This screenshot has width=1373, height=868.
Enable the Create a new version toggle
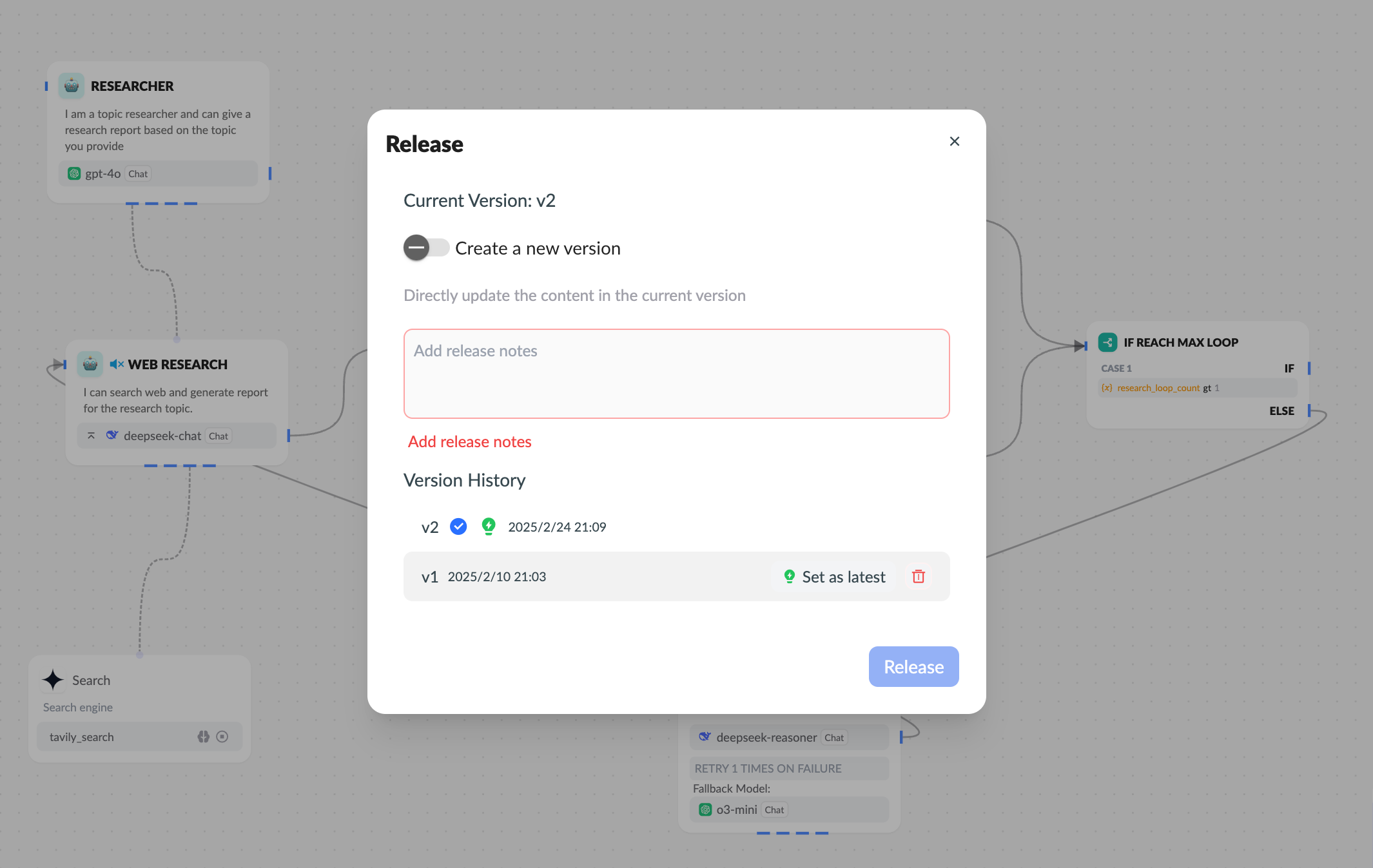tap(426, 247)
